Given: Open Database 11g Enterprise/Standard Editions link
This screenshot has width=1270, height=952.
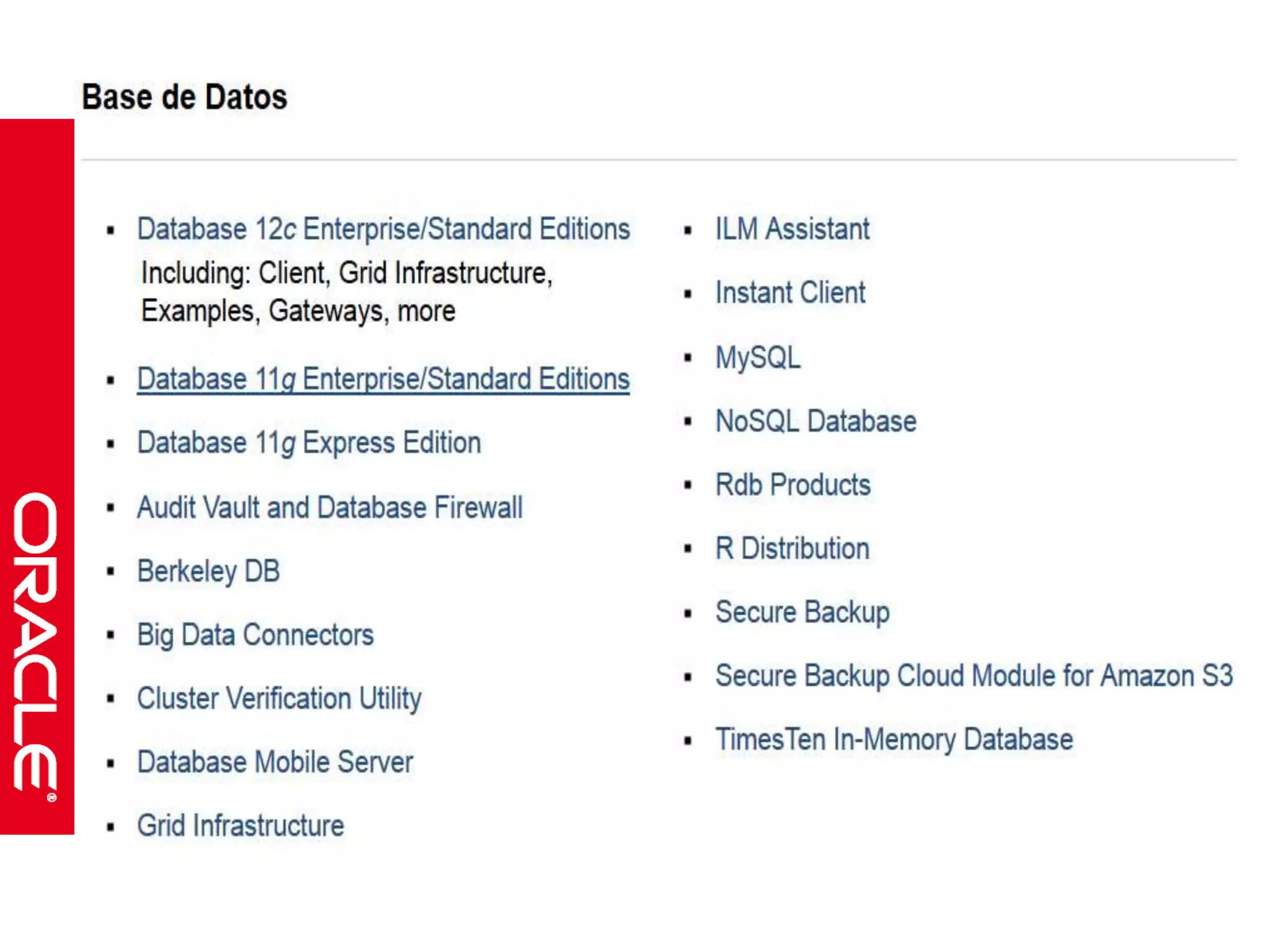Looking at the screenshot, I should pos(383,379).
